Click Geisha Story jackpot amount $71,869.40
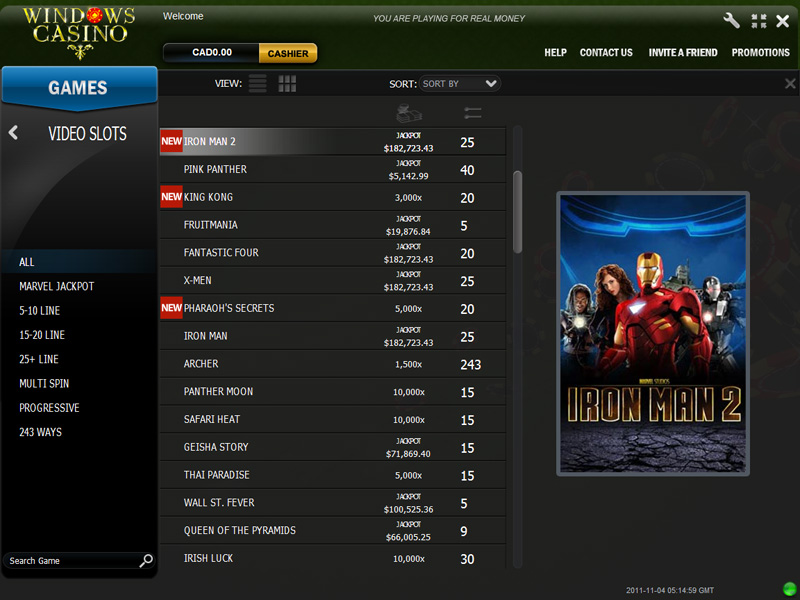This screenshot has height=600, width=800. (408, 454)
